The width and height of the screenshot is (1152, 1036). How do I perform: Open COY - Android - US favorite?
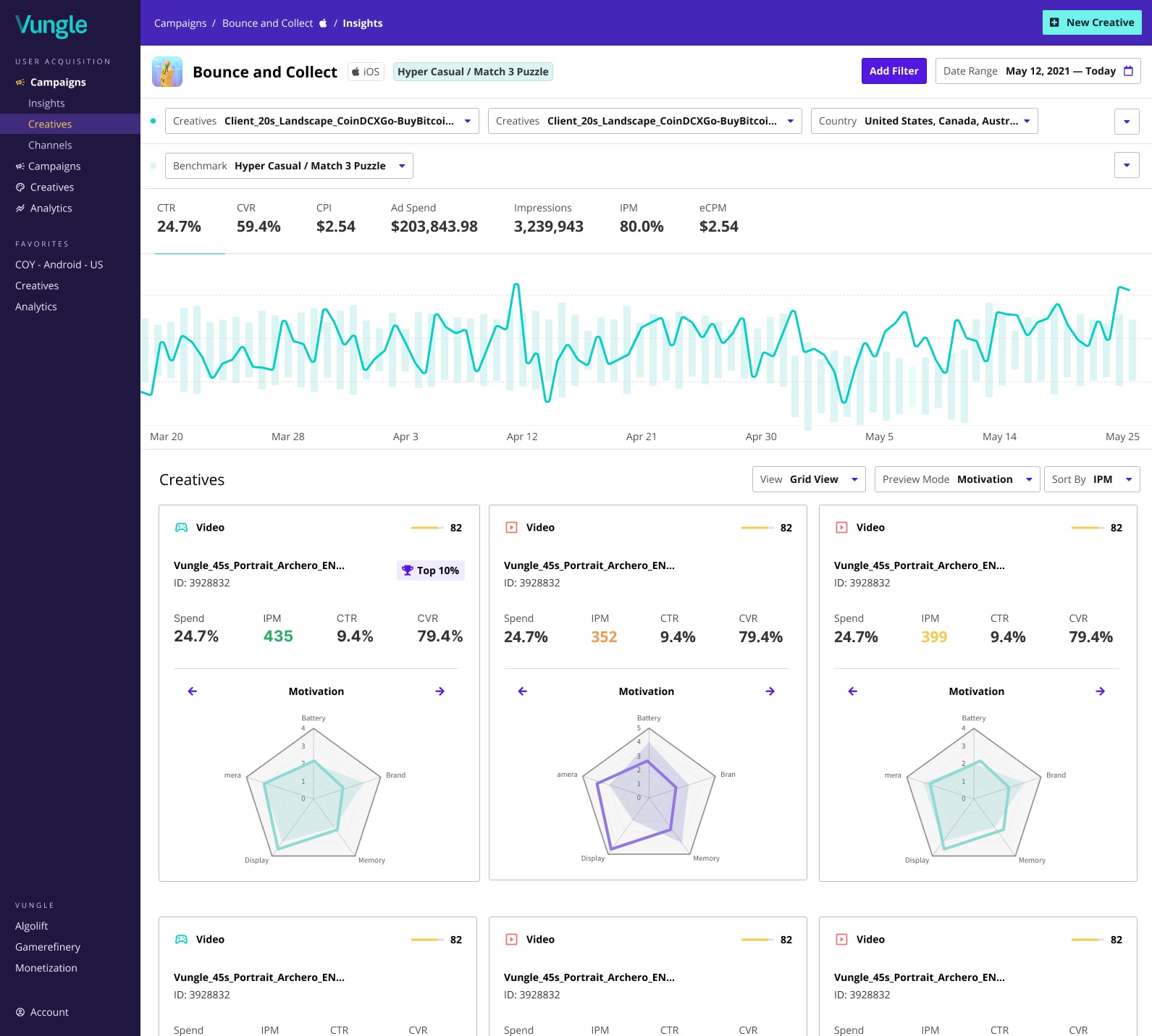[59, 265]
